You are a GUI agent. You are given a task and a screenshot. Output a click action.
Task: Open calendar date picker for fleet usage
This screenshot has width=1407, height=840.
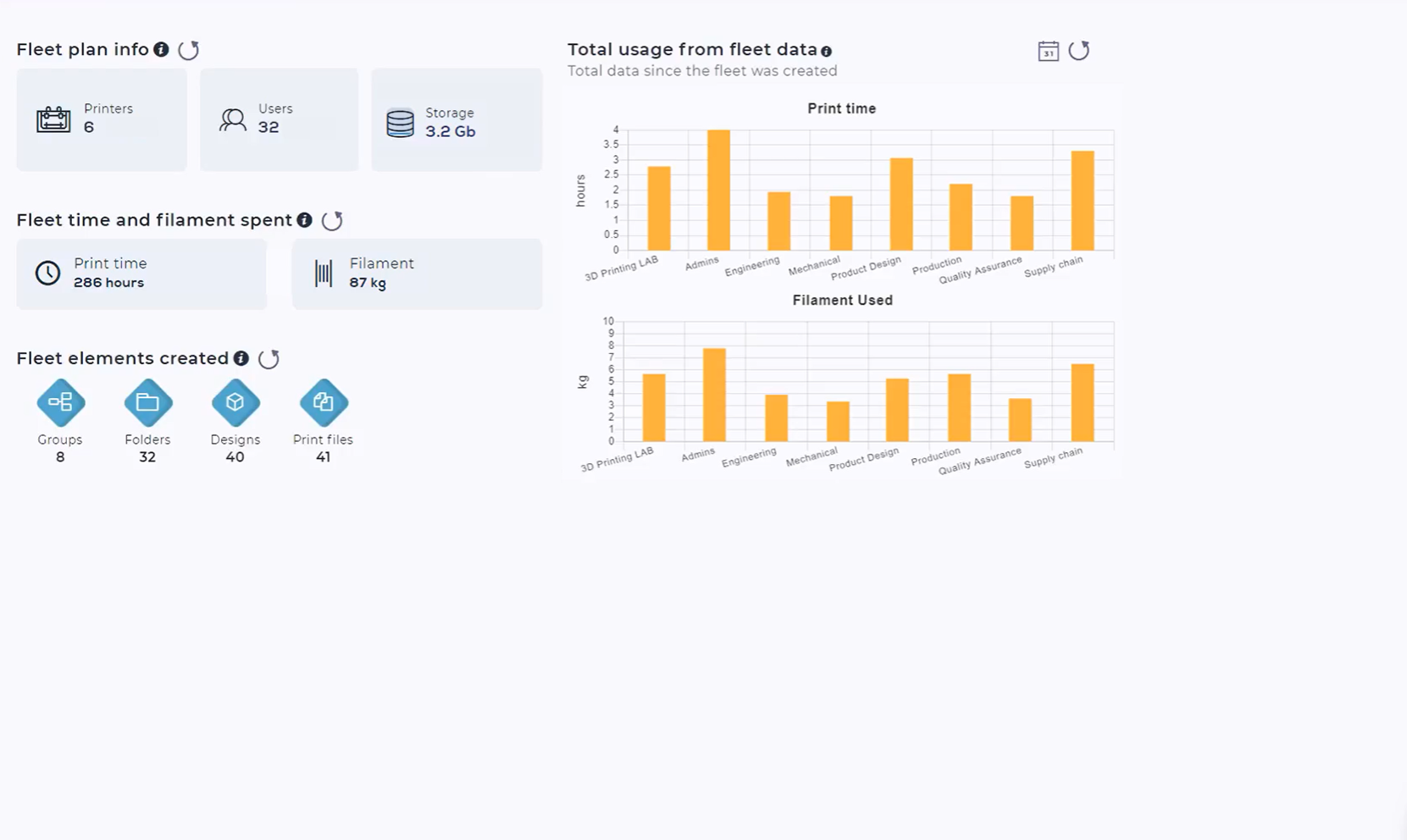pyautogui.click(x=1048, y=51)
